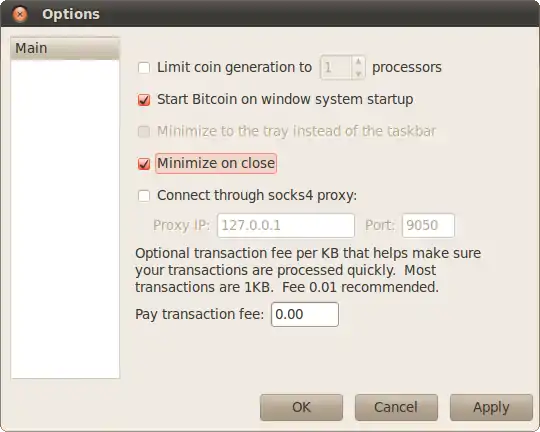Uncheck the Minimize on close checkbox
This screenshot has width=540, height=432.
click(144, 164)
